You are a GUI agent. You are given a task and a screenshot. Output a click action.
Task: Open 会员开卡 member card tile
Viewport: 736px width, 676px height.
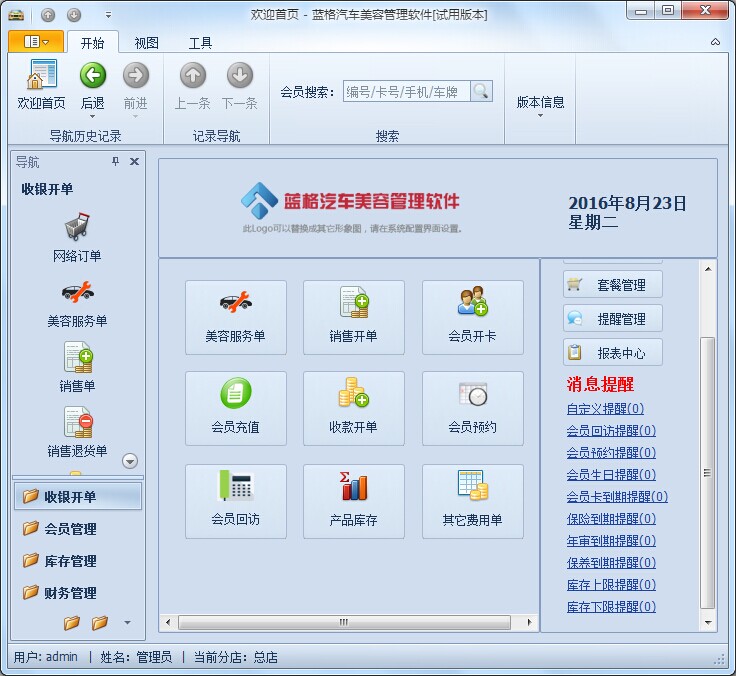point(472,317)
